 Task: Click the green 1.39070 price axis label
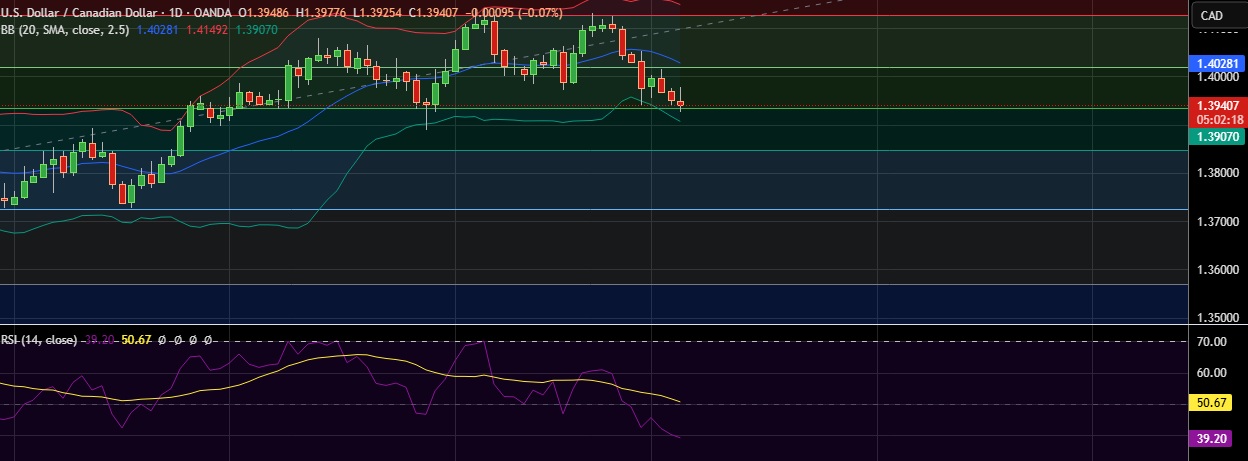pos(1218,137)
